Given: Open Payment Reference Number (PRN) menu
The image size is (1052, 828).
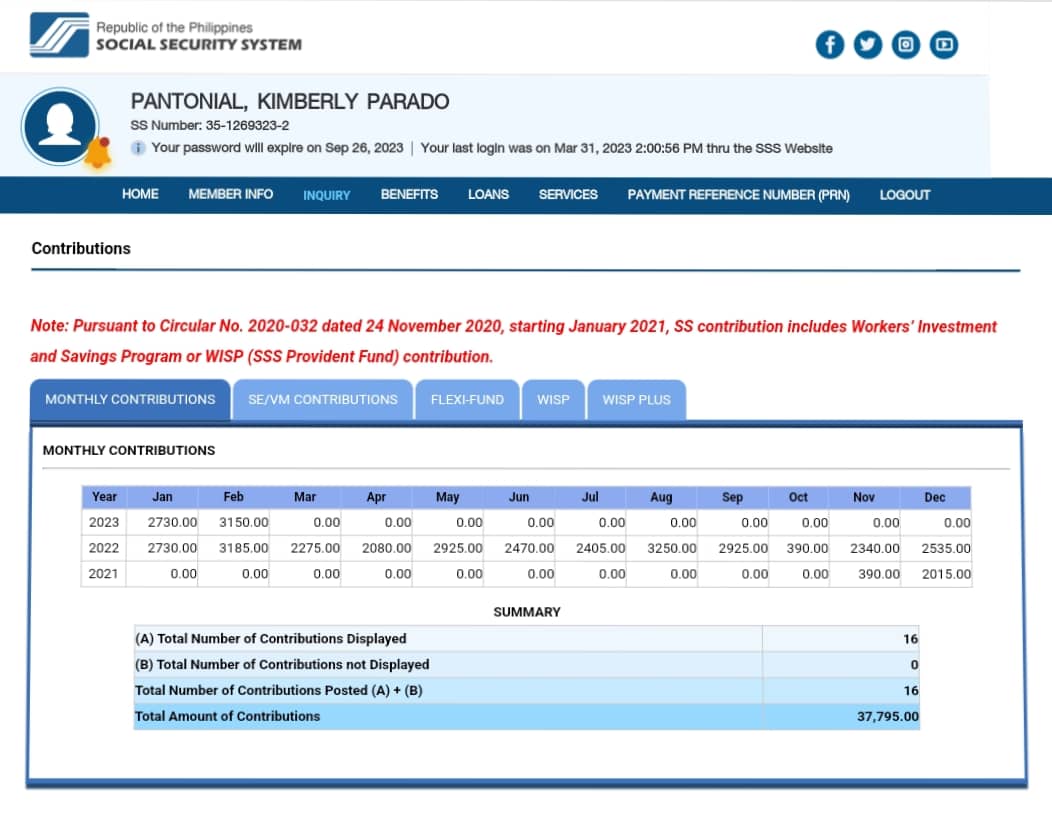Looking at the screenshot, I should click(x=738, y=194).
